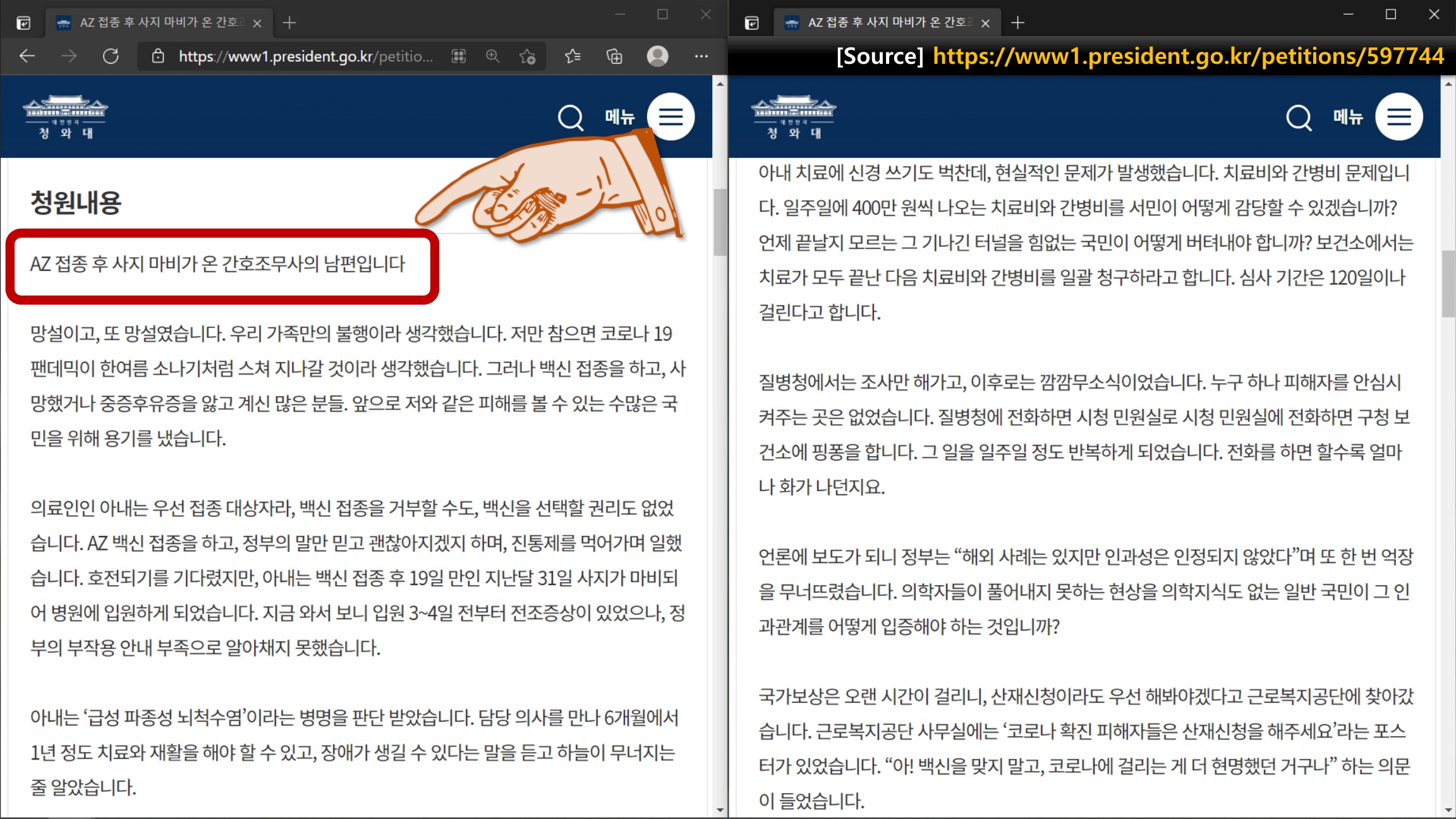Click the 청와대 logo on right page
1456x819 pixels.
tap(794, 117)
